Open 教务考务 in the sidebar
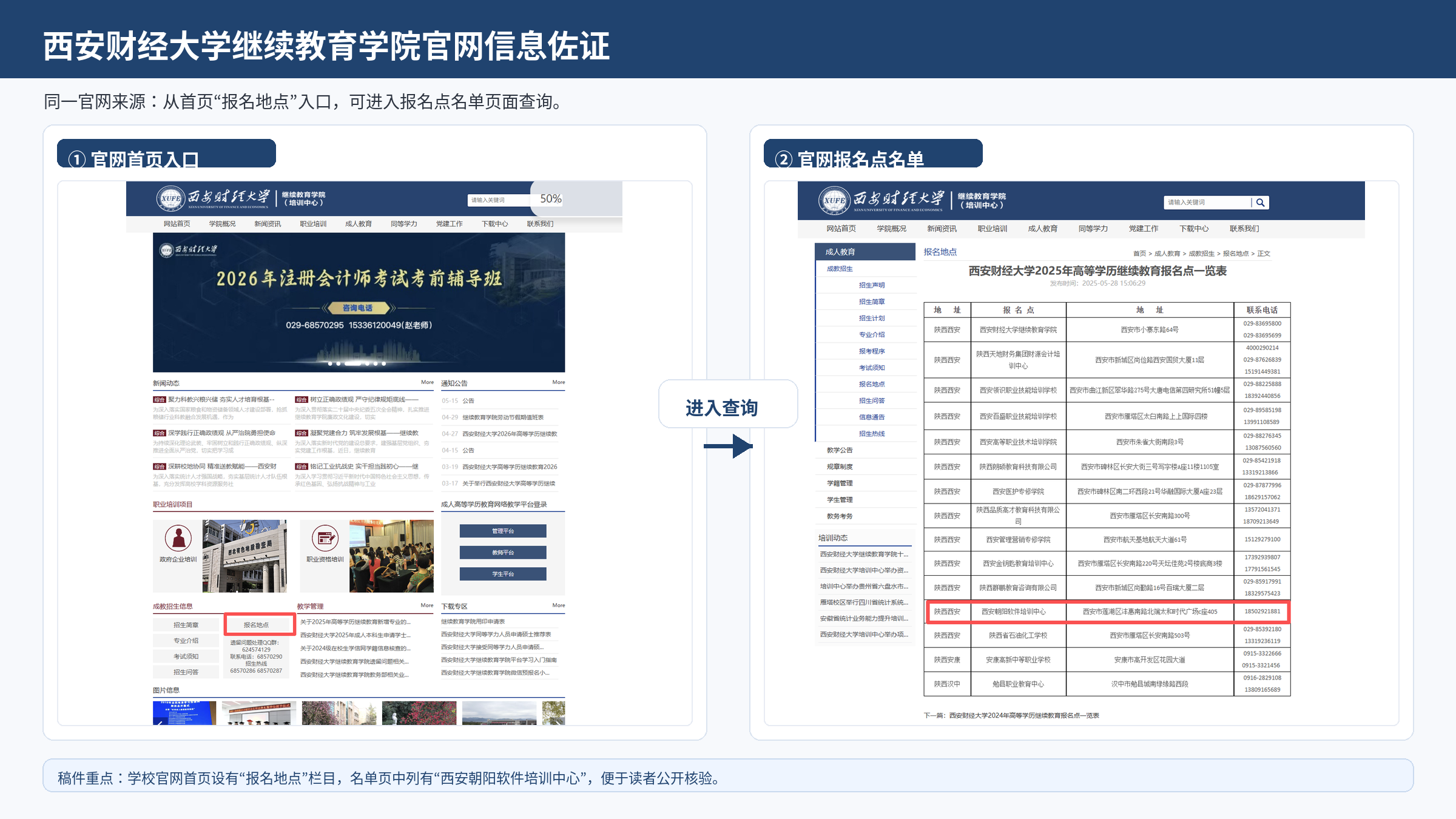 tap(840, 516)
